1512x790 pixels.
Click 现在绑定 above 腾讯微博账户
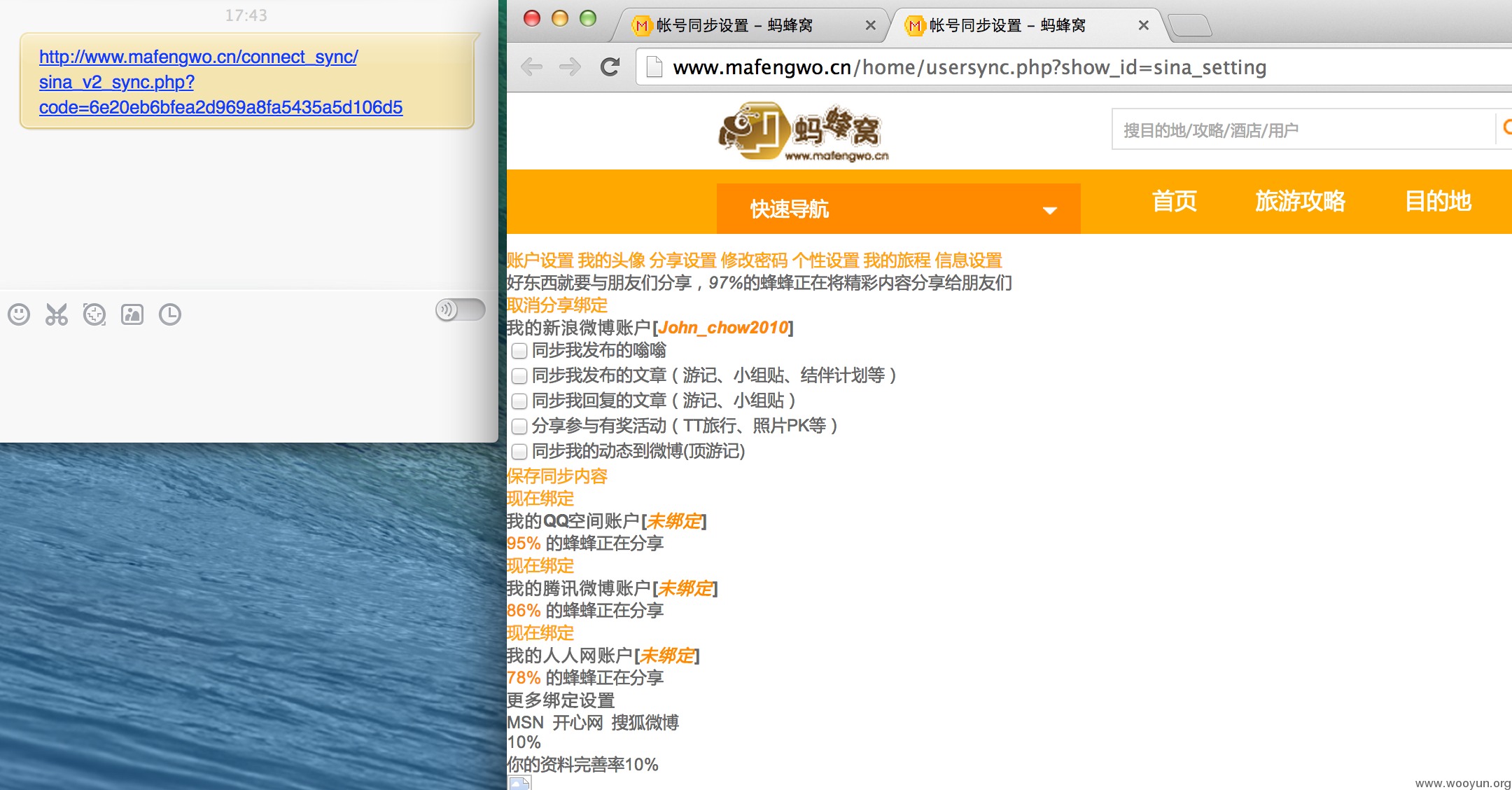click(x=540, y=566)
